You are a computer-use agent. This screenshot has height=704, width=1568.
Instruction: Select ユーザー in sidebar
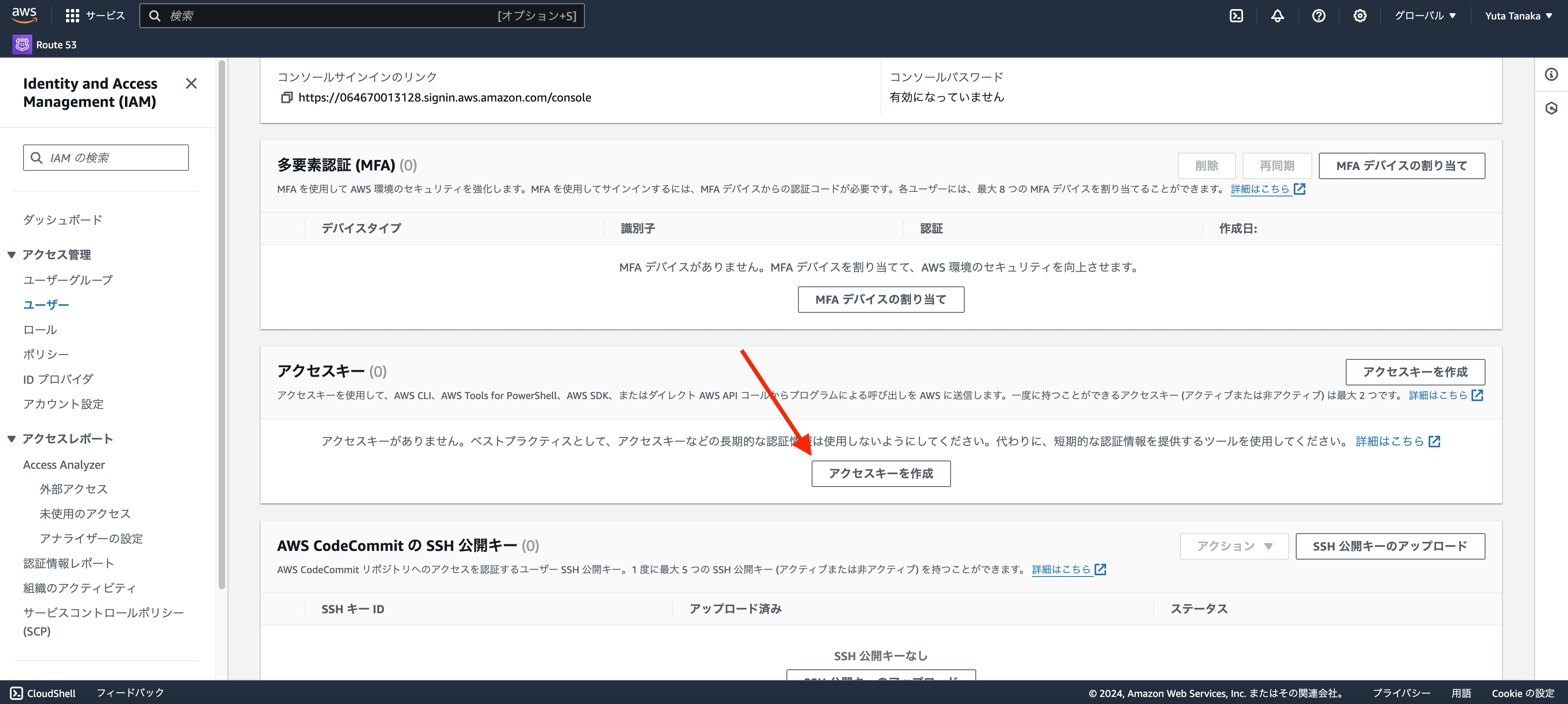coord(46,305)
